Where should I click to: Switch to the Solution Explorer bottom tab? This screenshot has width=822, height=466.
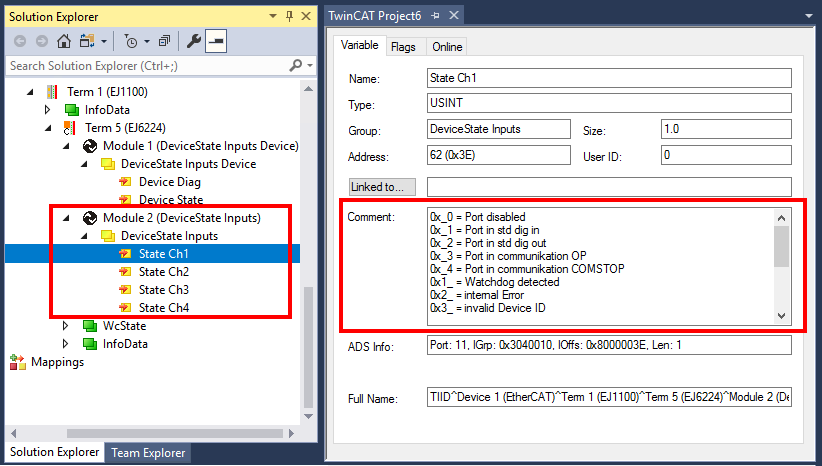55,452
